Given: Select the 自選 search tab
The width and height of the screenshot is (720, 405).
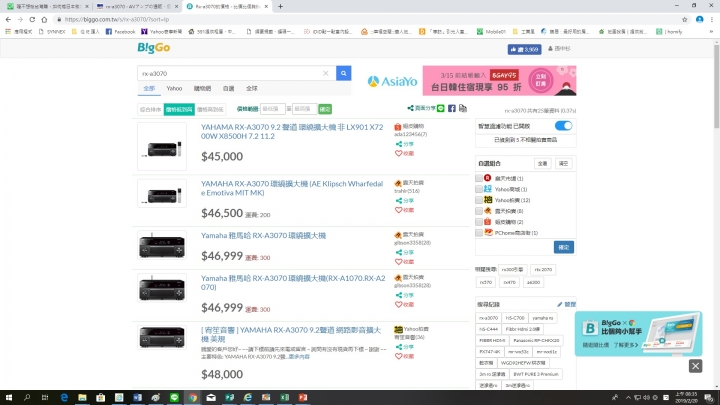Looking at the screenshot, I should coord(228,88).
